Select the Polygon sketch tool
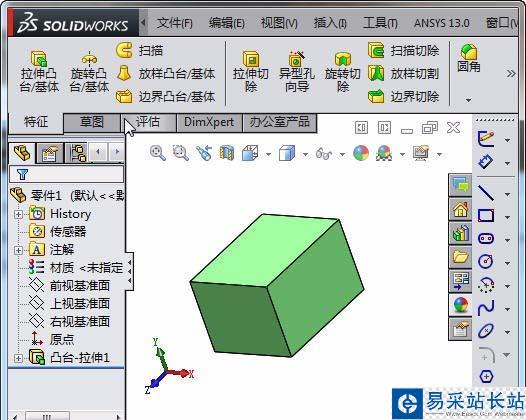The width and height of the screenshot is (526, 420). (x=486, y=376)
